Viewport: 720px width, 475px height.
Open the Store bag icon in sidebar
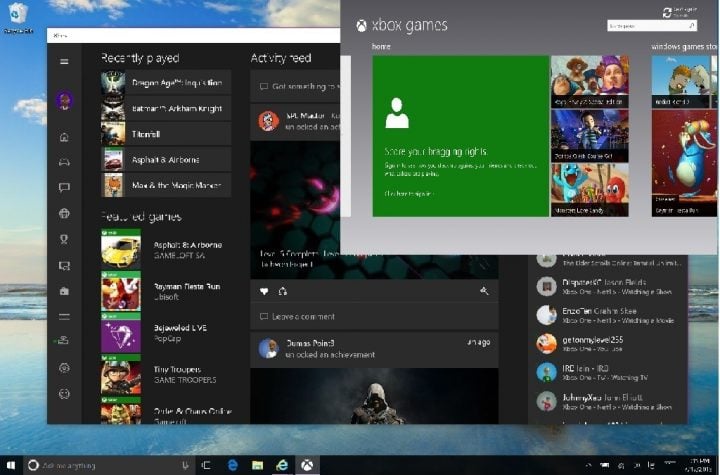click(64, 291)
